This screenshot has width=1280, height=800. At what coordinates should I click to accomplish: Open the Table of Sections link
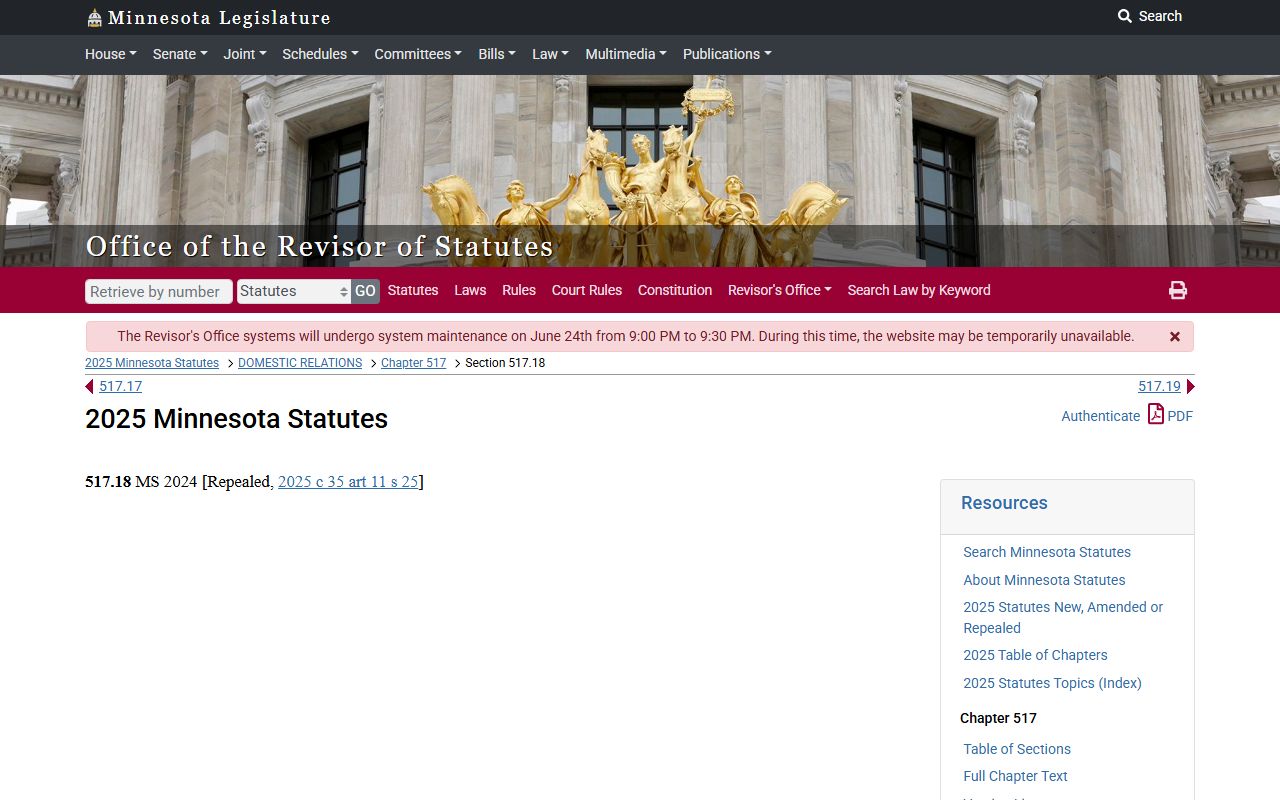tap(1017, 749)
